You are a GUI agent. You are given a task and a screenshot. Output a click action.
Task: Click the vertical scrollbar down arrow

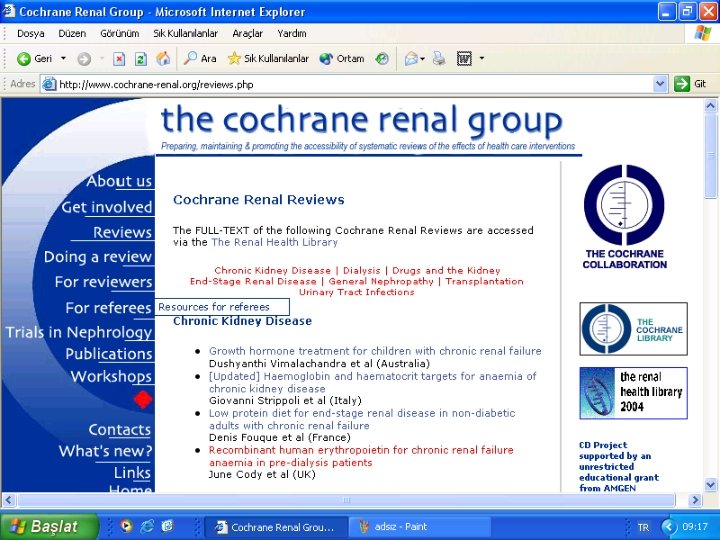pos(710,484)
